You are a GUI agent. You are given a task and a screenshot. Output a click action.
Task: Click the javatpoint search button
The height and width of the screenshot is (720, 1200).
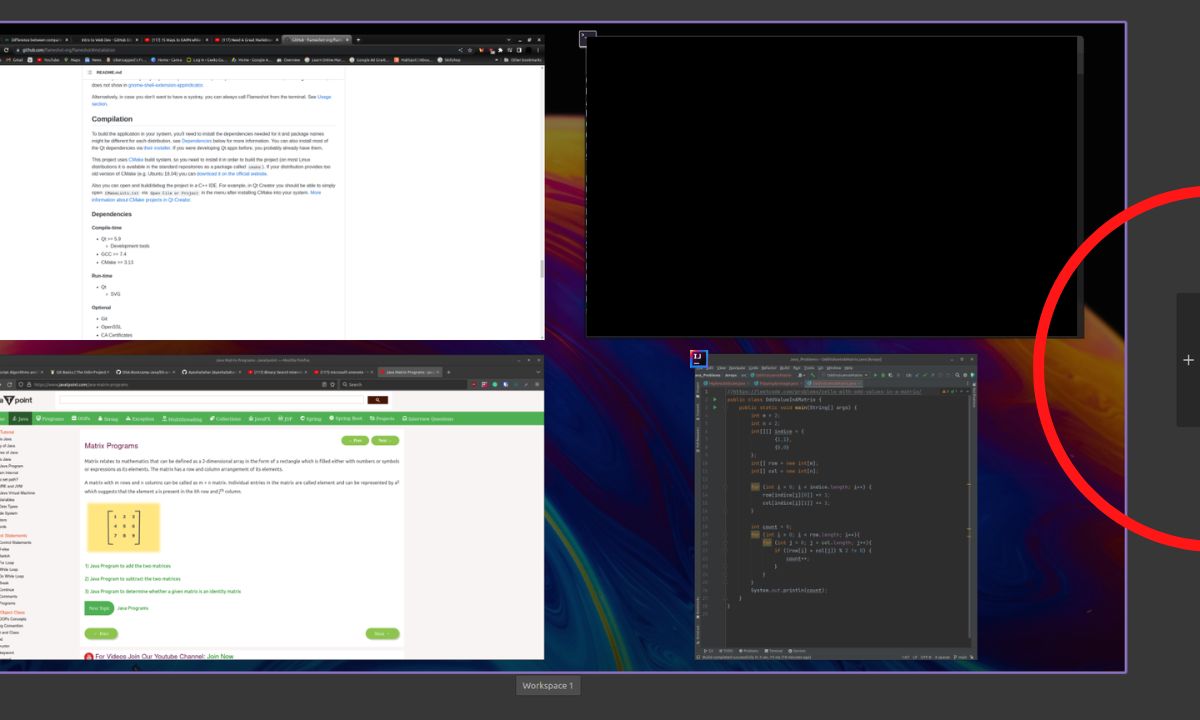377,400
